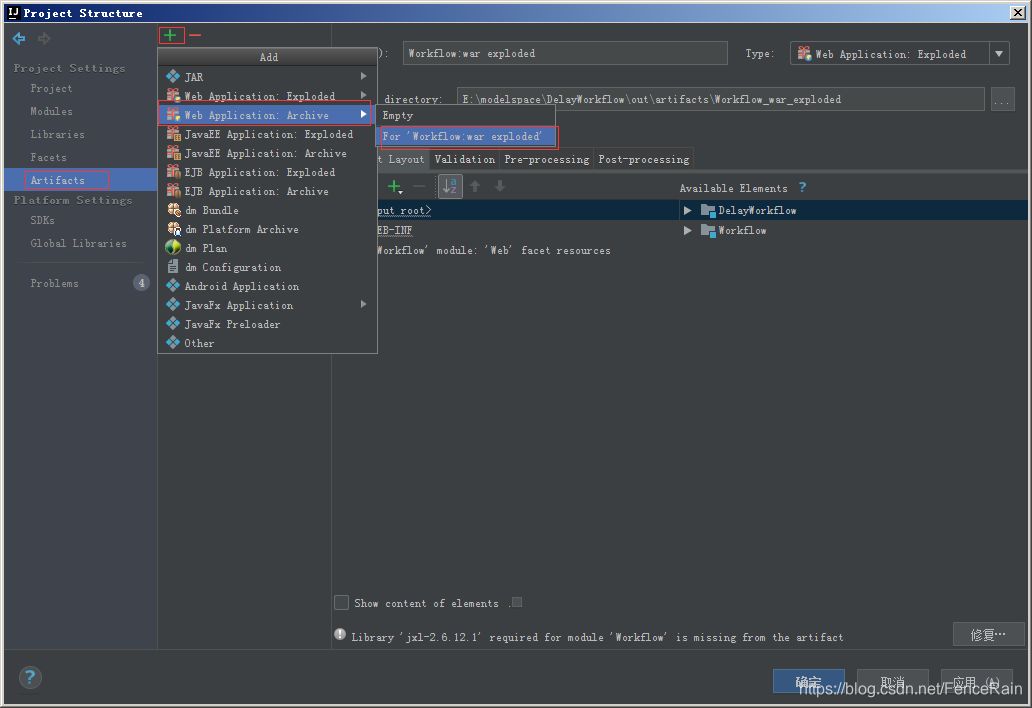Click the EJB Application: Archive gift icon
The width and height of the screenshot is (1032, 708).
173,191
